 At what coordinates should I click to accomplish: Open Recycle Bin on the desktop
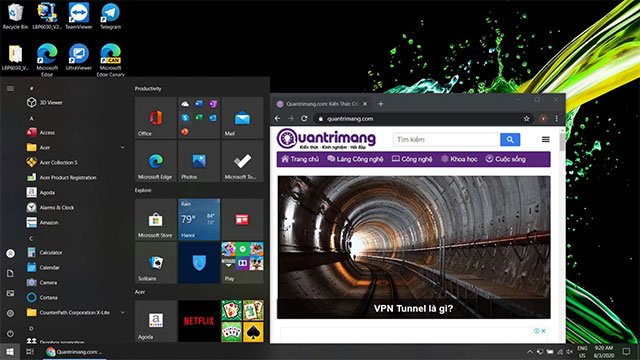16,16
